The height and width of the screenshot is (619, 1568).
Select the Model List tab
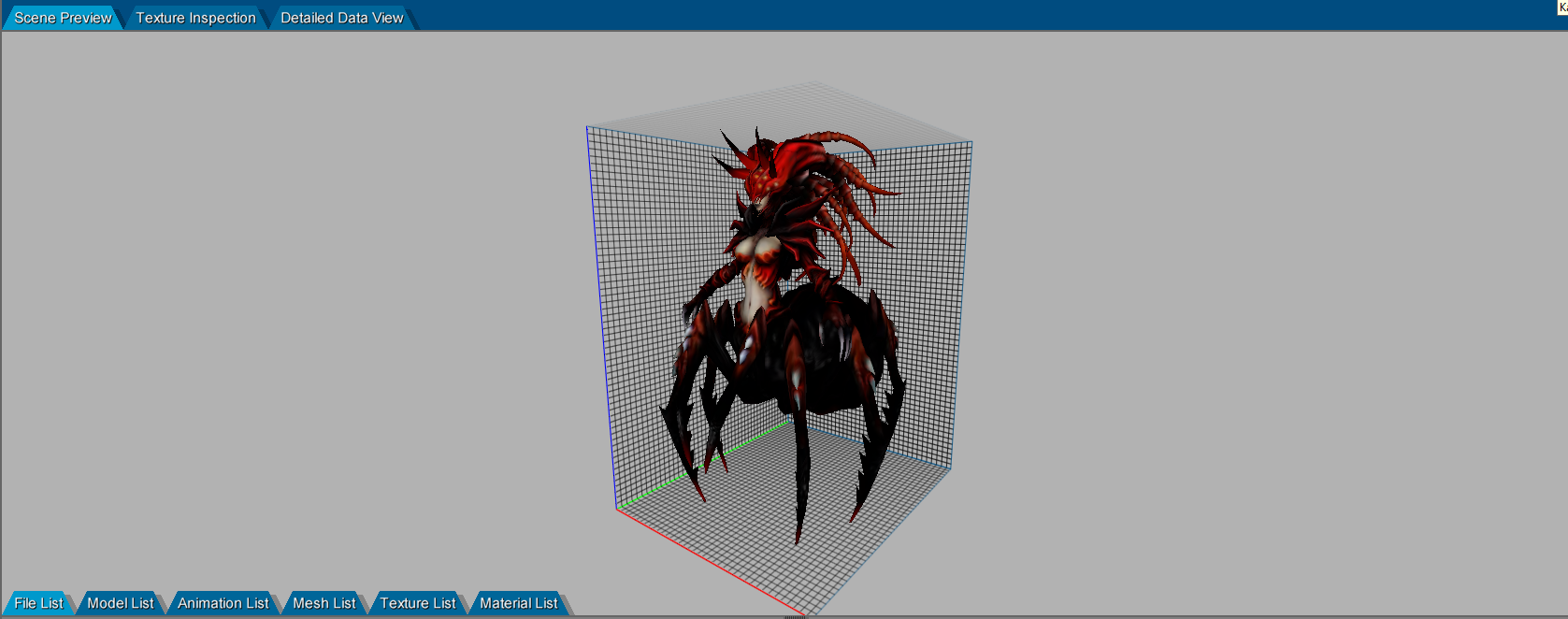point(121,603)
